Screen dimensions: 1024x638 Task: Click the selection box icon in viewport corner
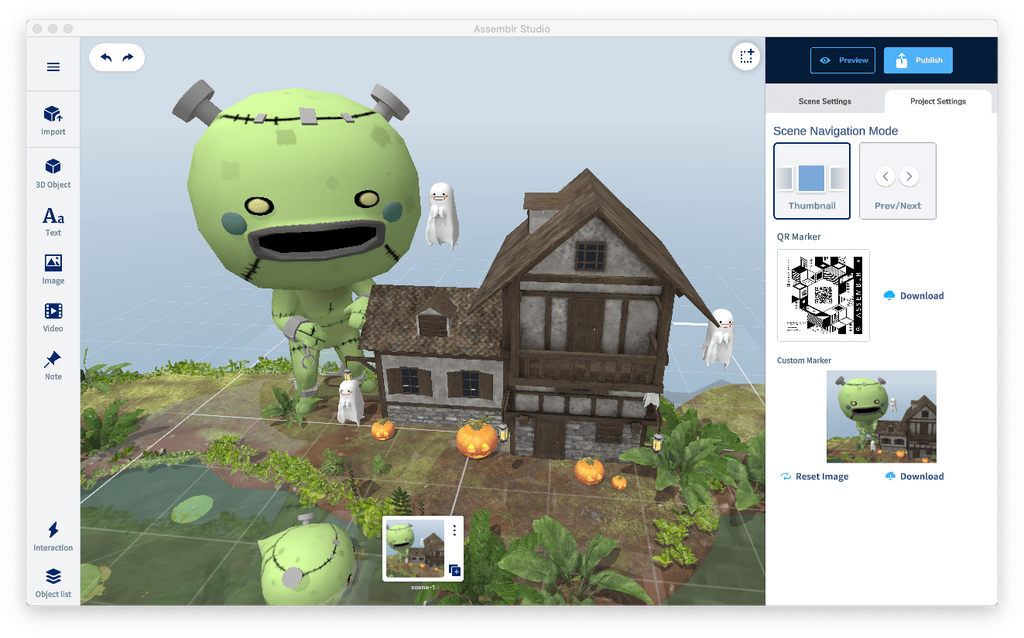pyautogui.click(x=746, y=57)
